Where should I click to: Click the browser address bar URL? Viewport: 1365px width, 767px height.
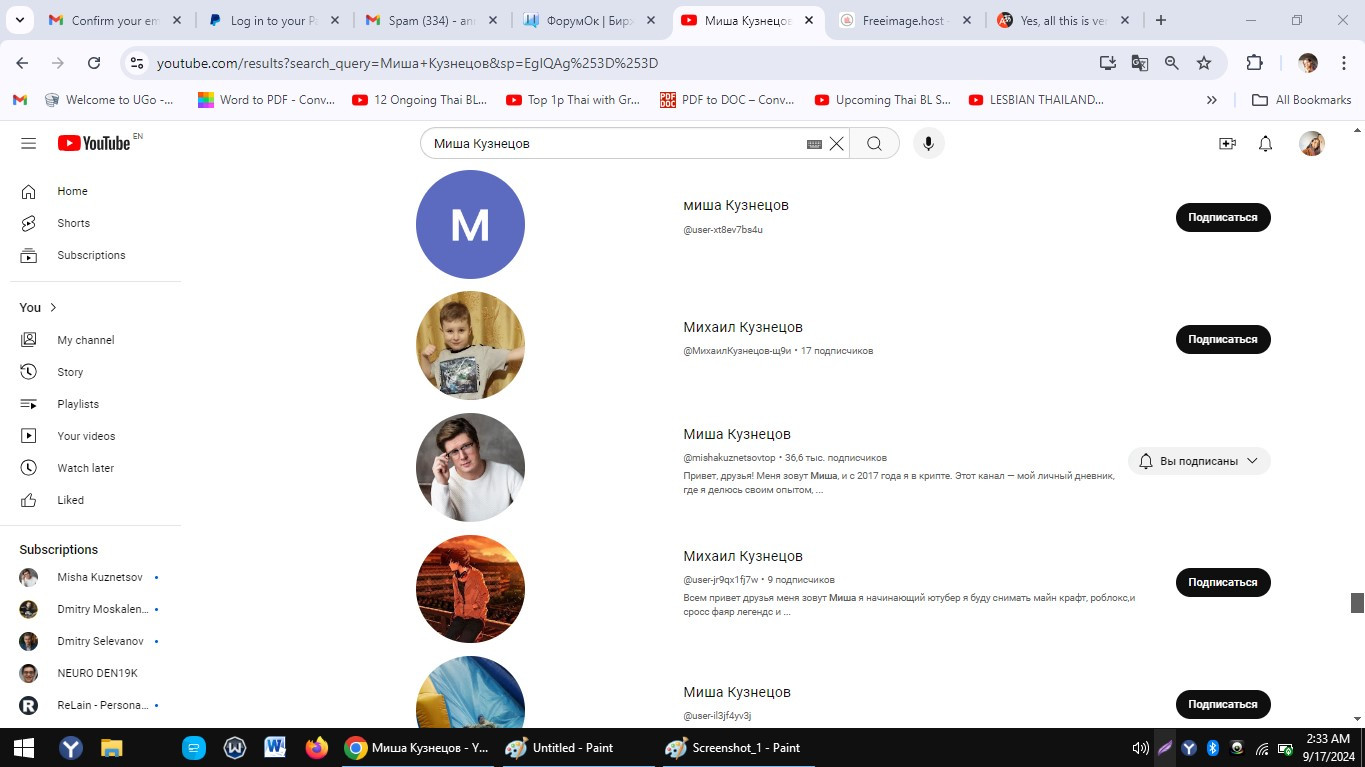click(x=407, y=63)
